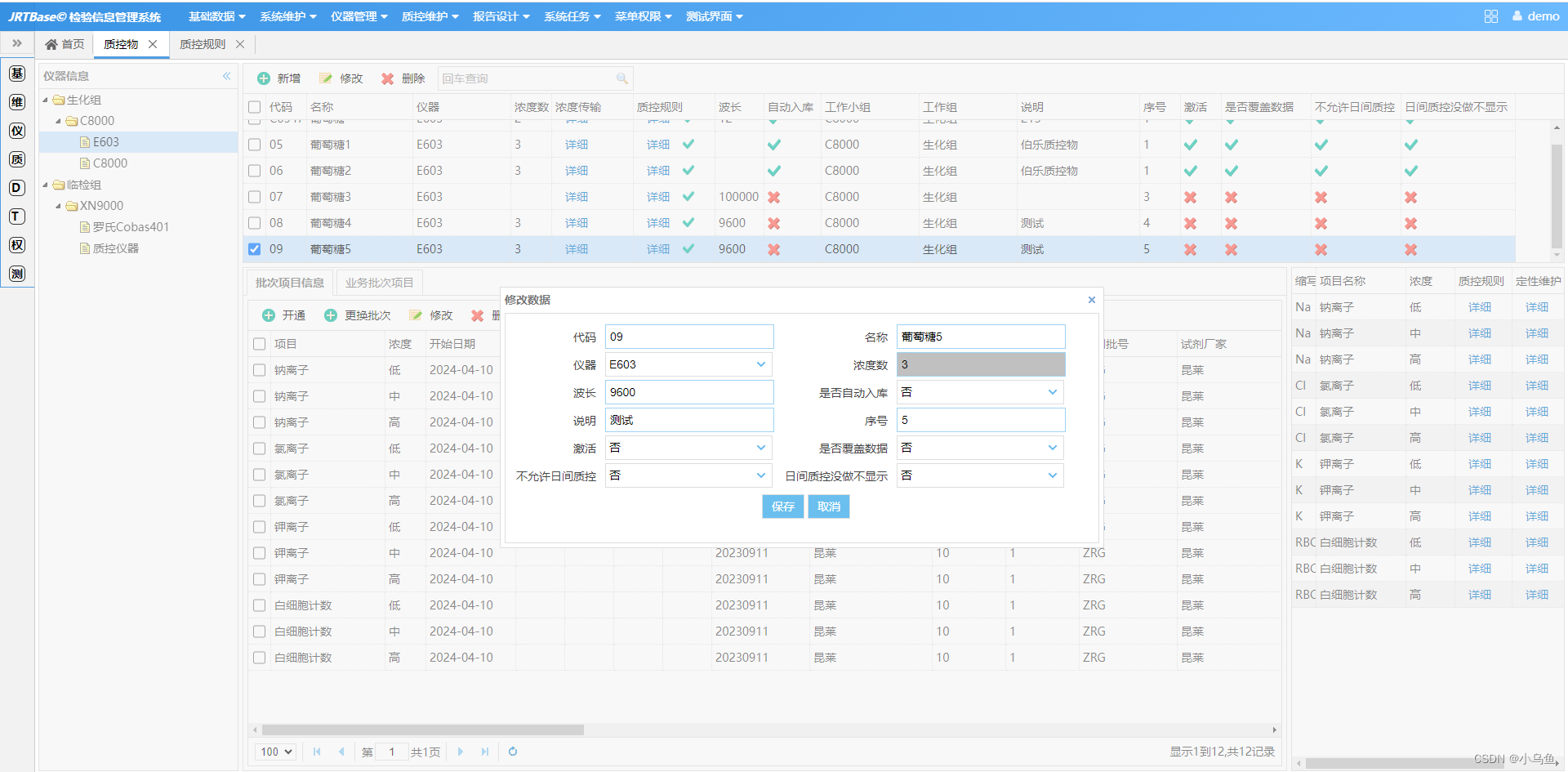Toggle the select-all checkbox in top table
The height and width of the screenshot is (772, 1568).
coord(255,107)
